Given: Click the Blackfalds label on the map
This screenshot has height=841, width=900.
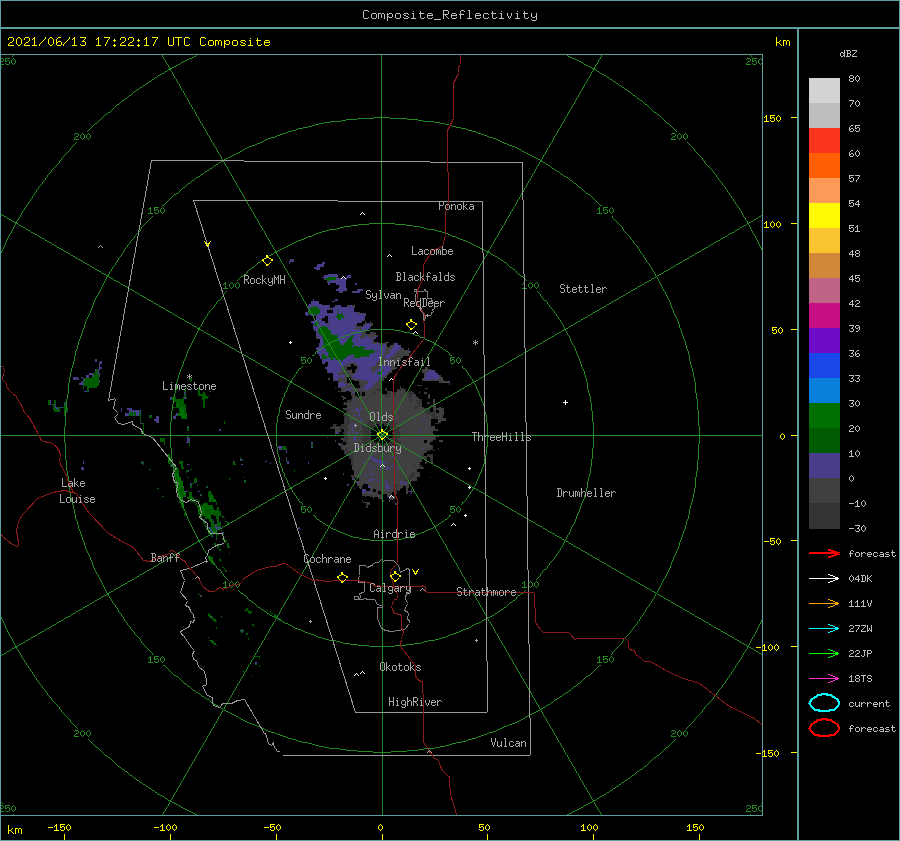Looking at the screenshot, I should 425,277.
